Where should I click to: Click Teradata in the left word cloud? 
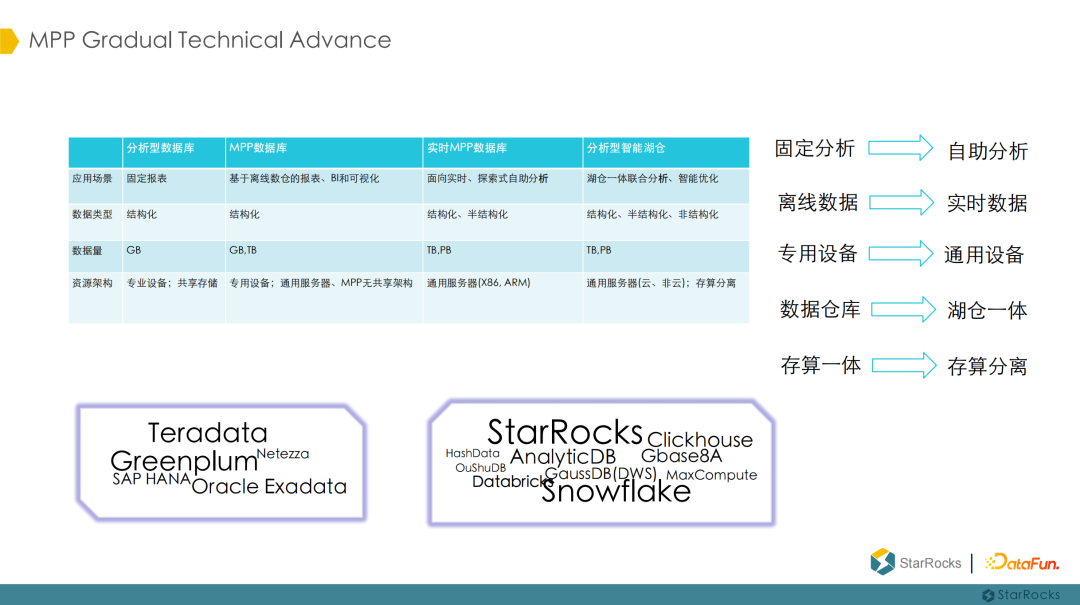207,433
